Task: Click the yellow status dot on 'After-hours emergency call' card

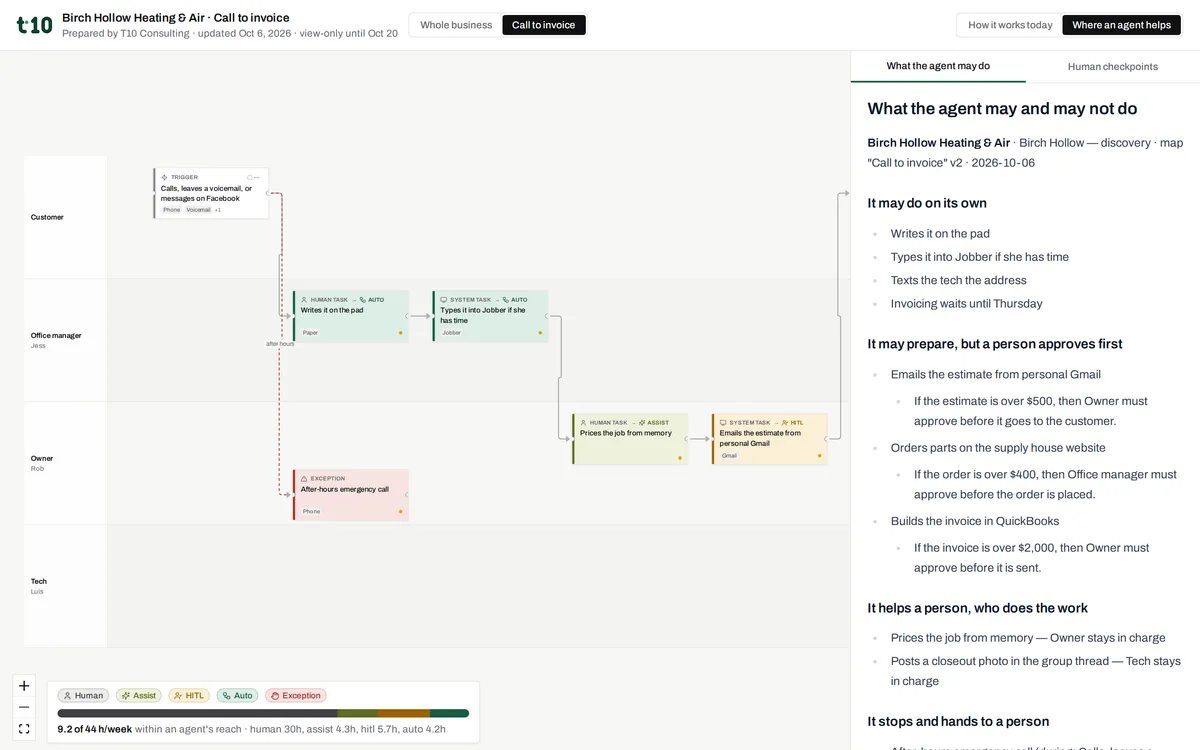Action: tap(400, 512)
